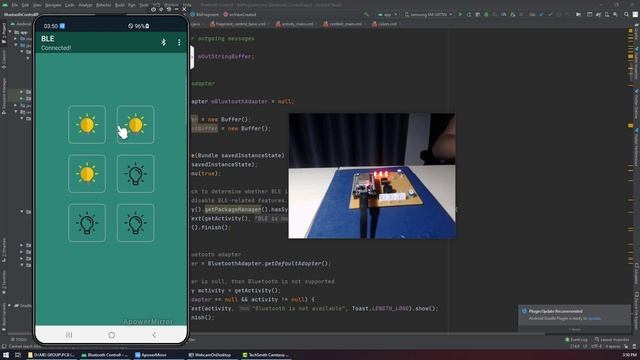
Task: Open the three-dot overflow menu in BLE app
Action: tap(179, 42)
